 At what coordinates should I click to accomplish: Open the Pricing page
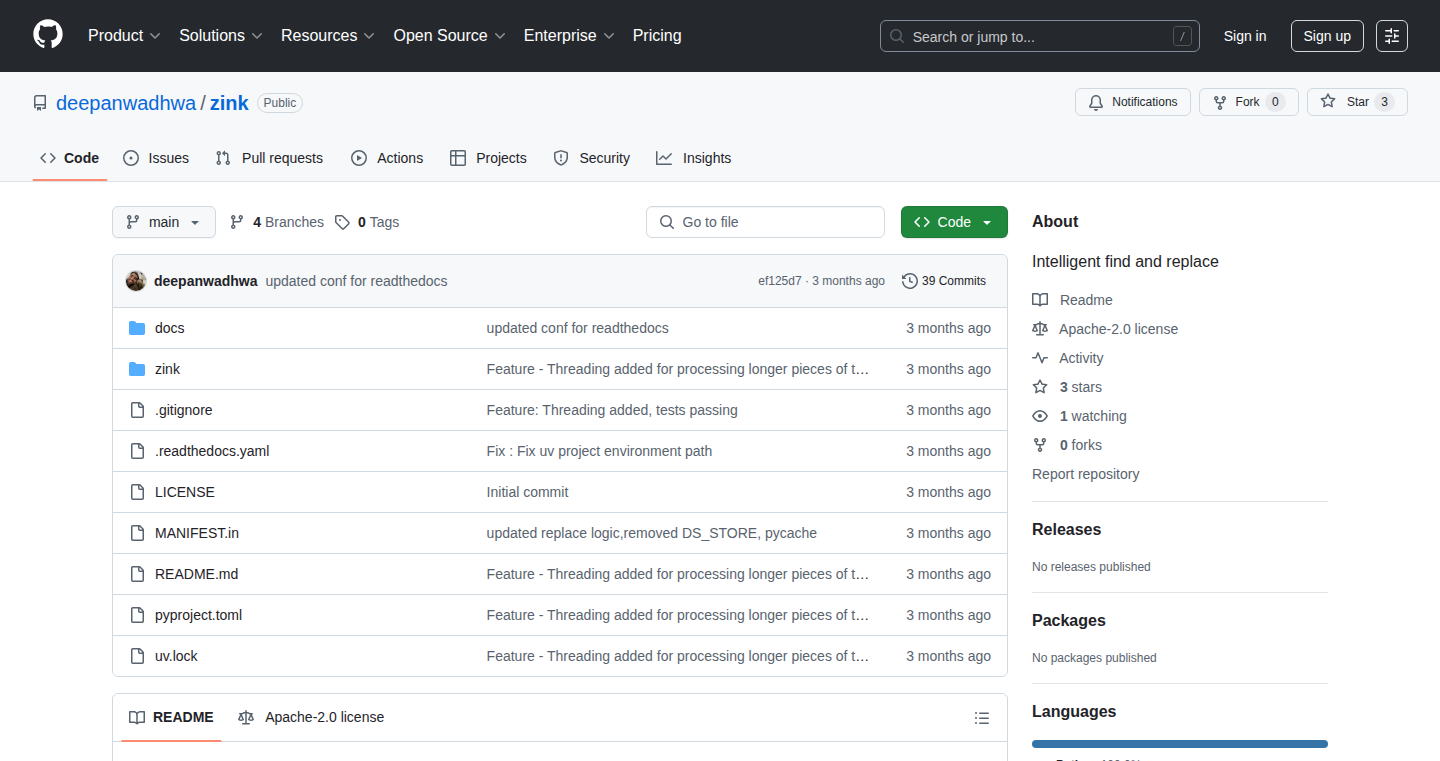(x=657, y=35)
